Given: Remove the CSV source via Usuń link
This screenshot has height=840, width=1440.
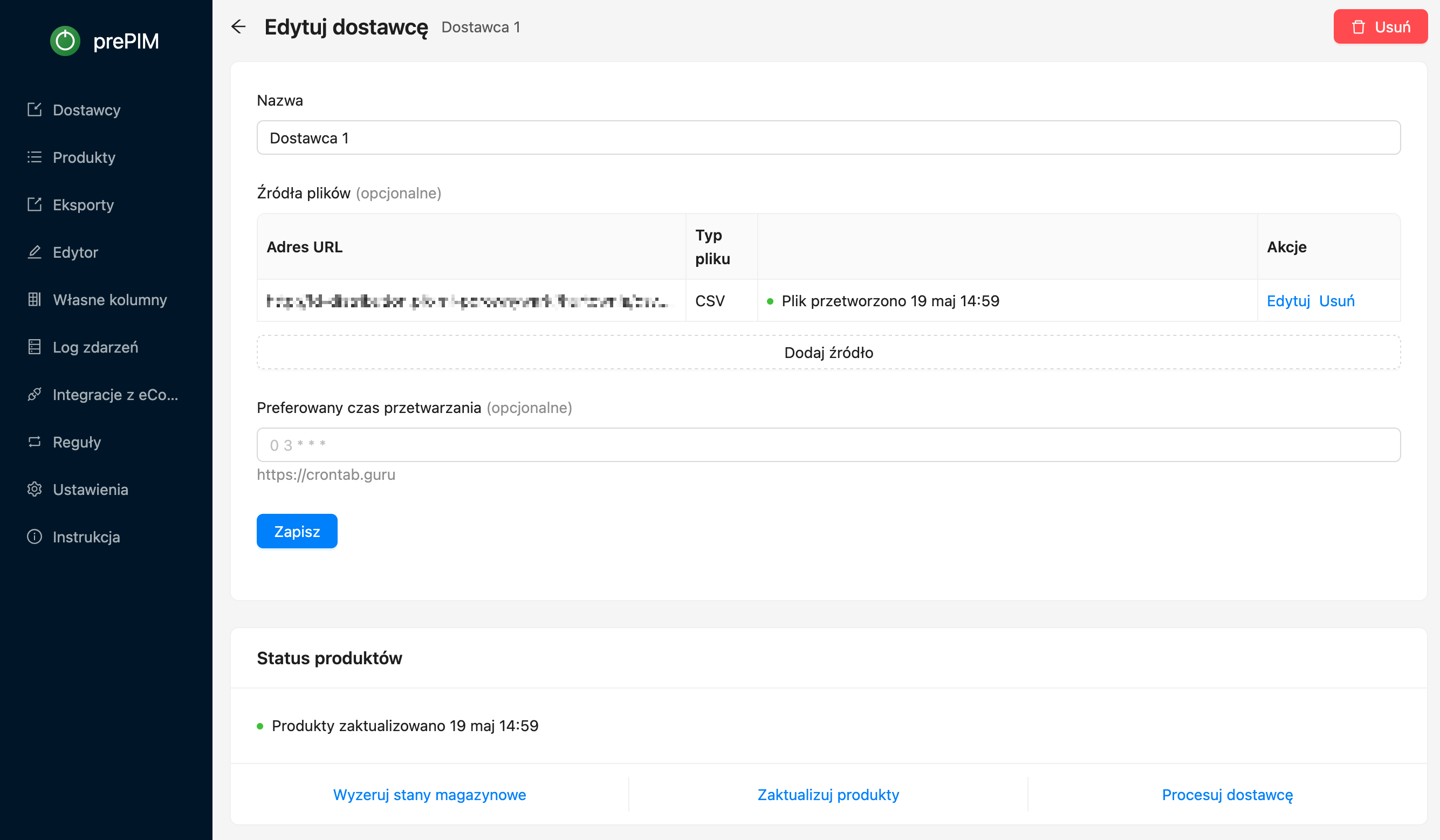Looking at the screenshot, I should tap(1336, 301).
